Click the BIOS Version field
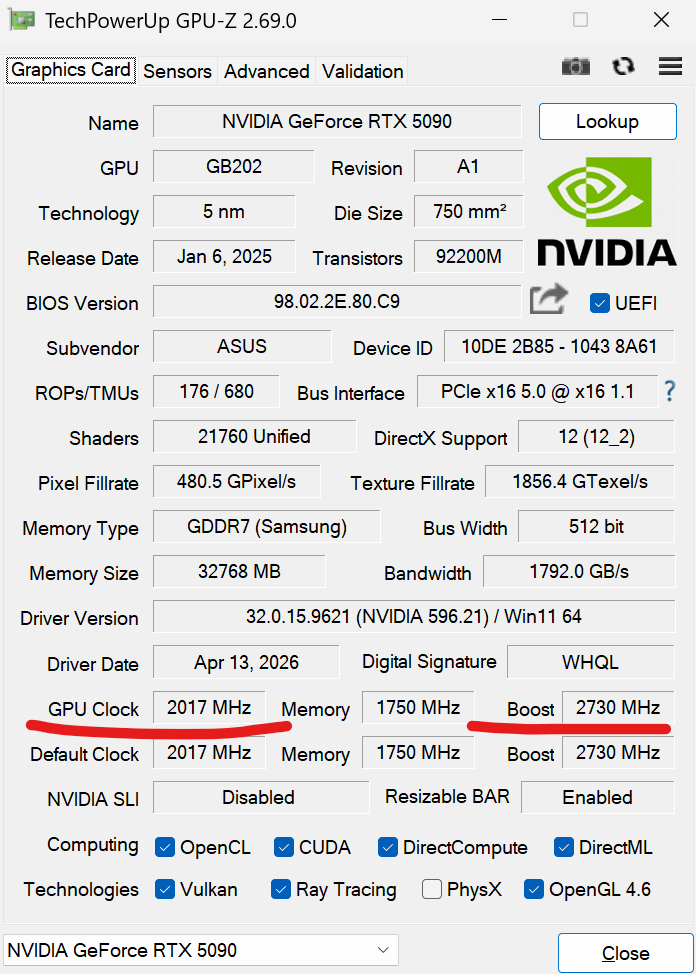The image size is (696, 974). coord(337,301)
